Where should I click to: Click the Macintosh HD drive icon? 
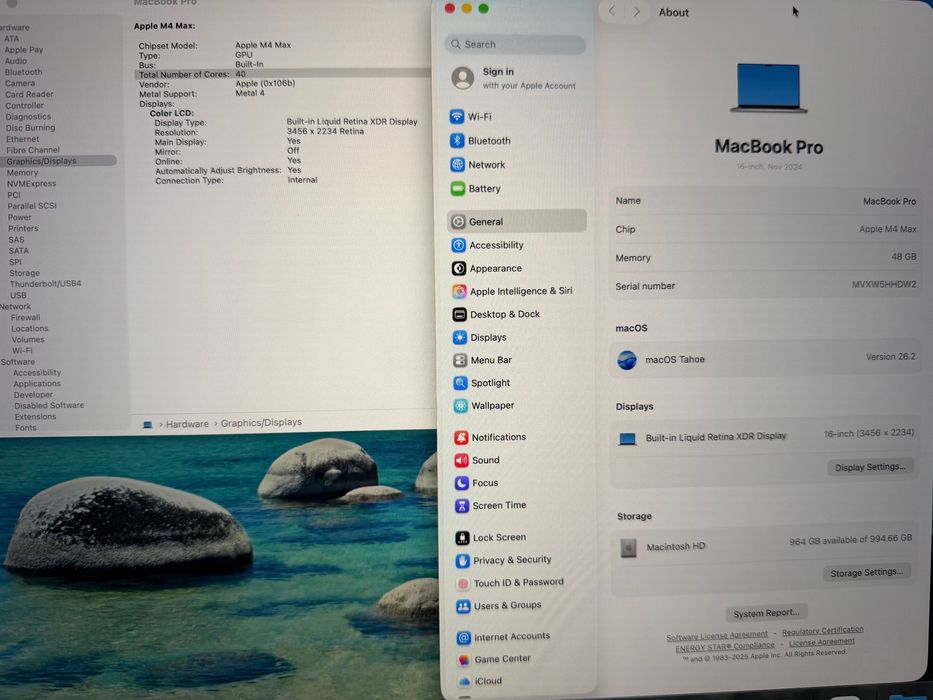pyautogui.click(x=628, y=547)
